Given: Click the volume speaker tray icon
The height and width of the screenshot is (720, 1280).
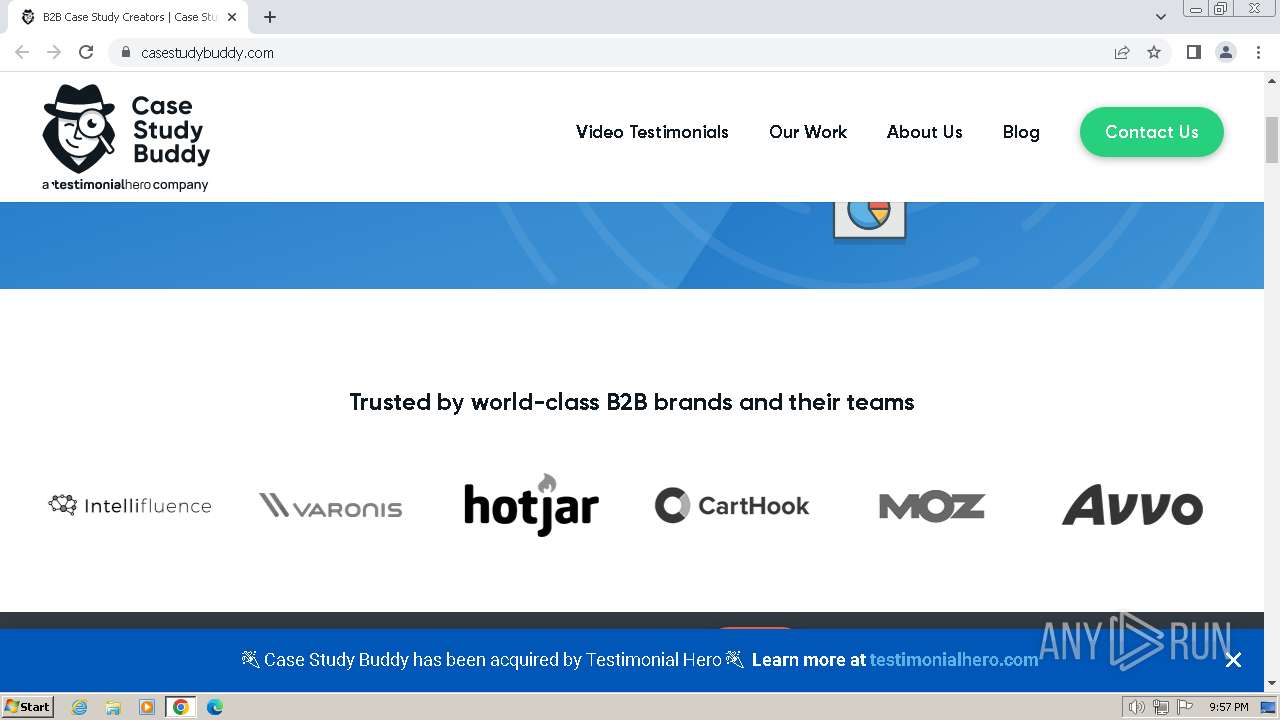Looking at the screenshot, I should click(x=1137, y=707).
